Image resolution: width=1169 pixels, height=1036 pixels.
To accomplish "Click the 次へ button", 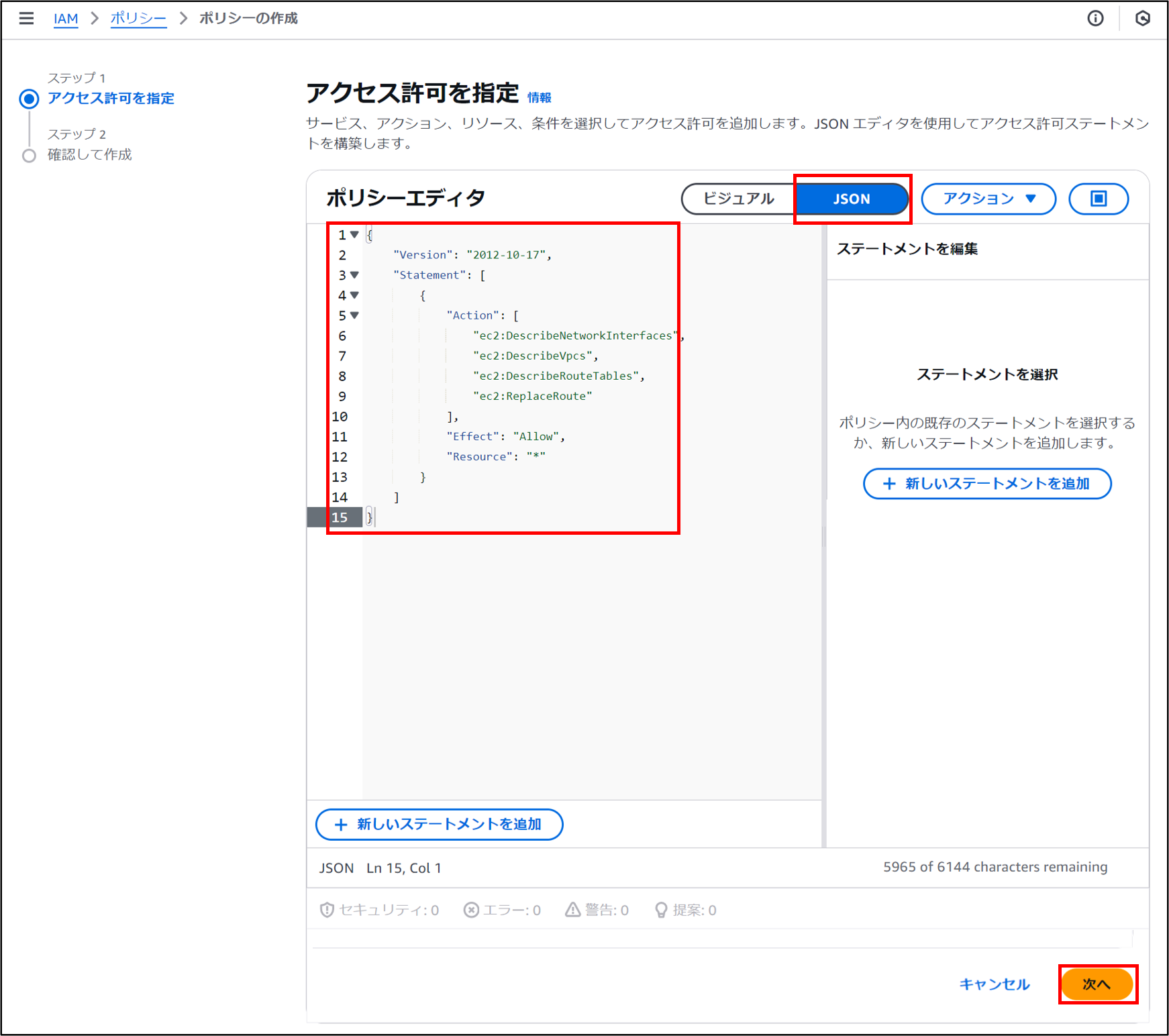I will click(x=1097, y=984).
